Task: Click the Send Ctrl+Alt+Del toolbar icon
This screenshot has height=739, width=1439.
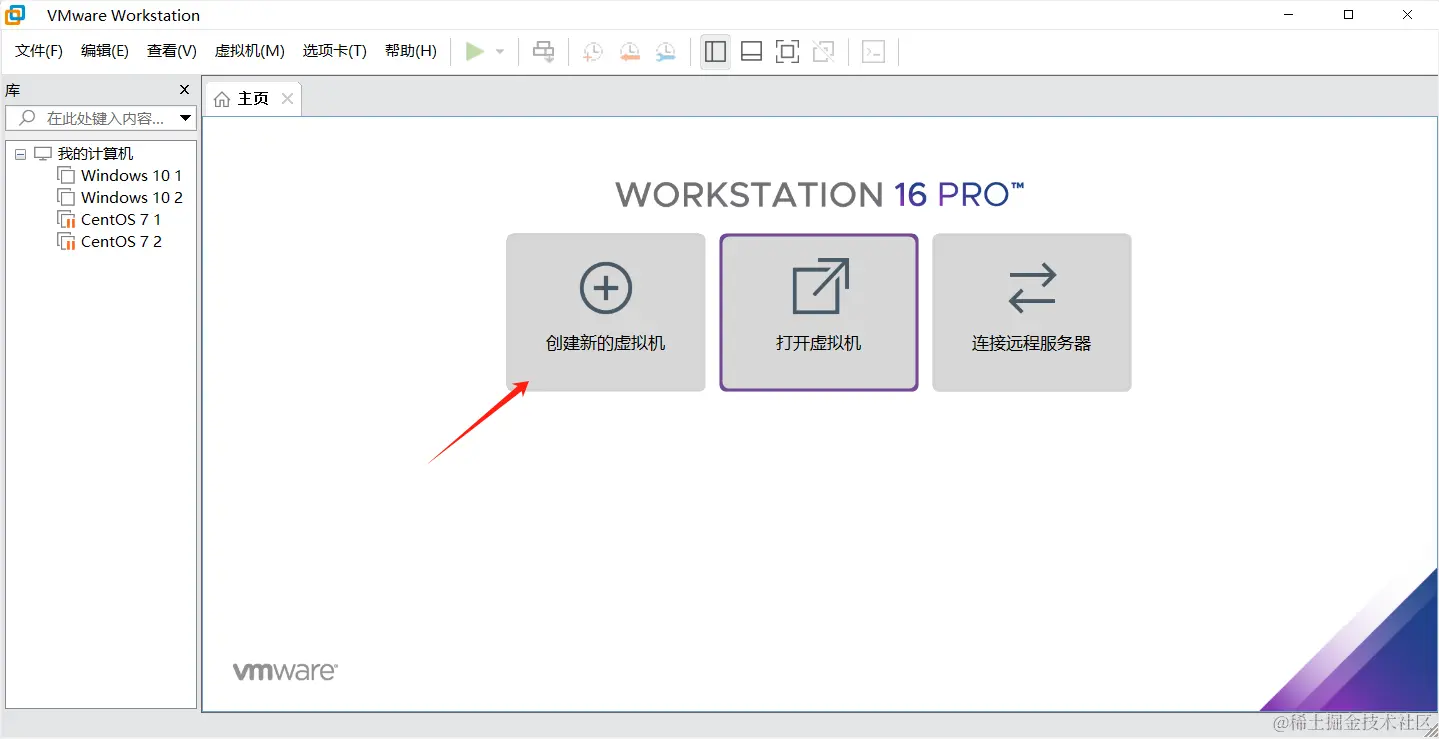Action: [x=544, y=51]
